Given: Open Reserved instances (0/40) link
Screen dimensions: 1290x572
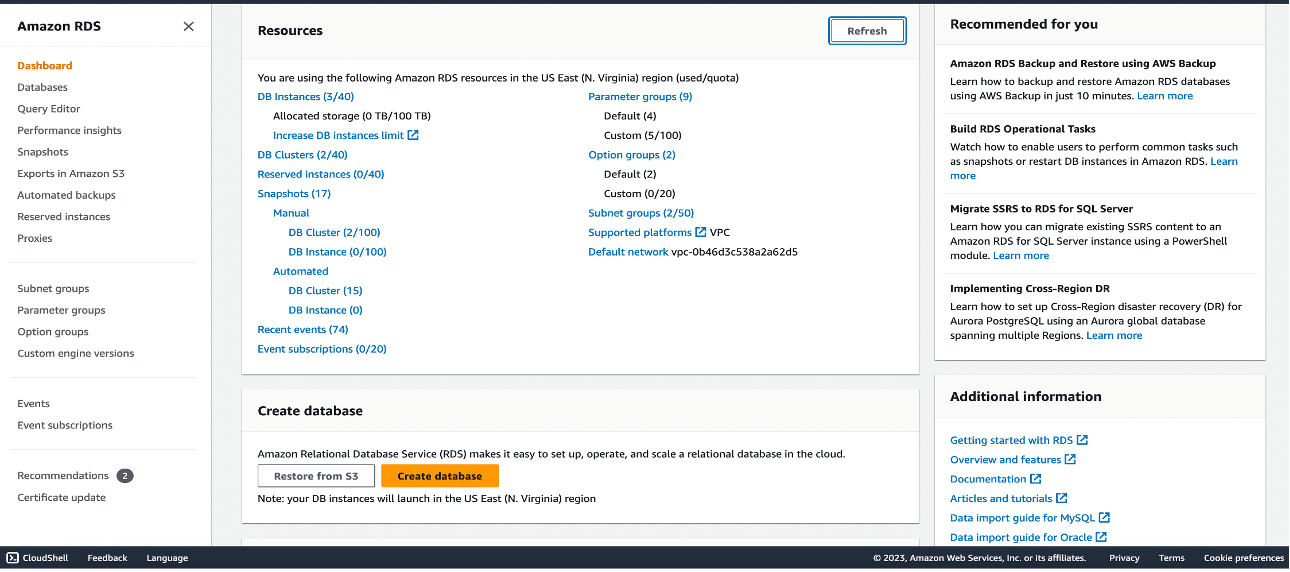Looking at the screenshot, I should [321, 174].
